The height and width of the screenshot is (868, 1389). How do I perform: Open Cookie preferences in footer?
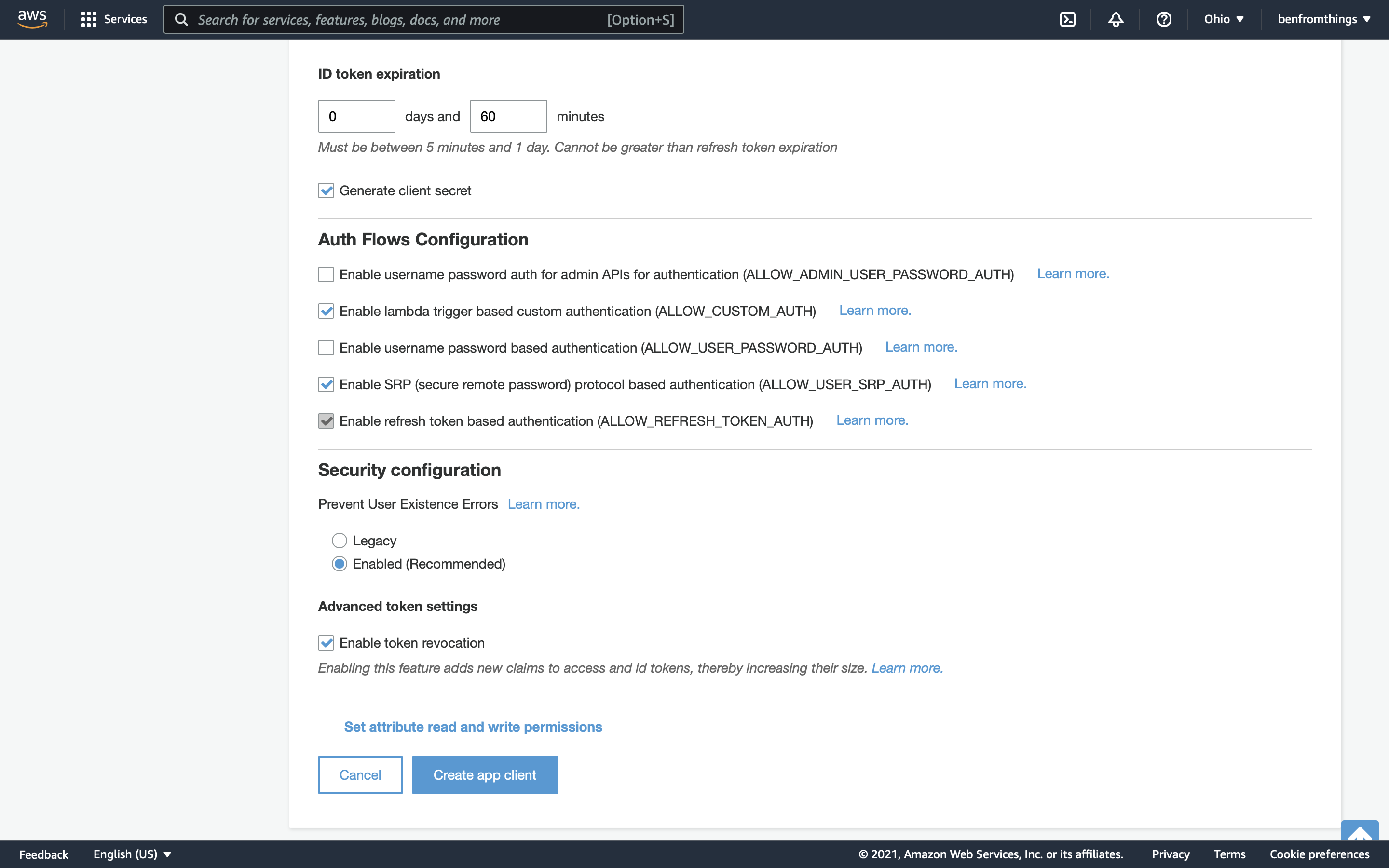(x=1319, y=854)
